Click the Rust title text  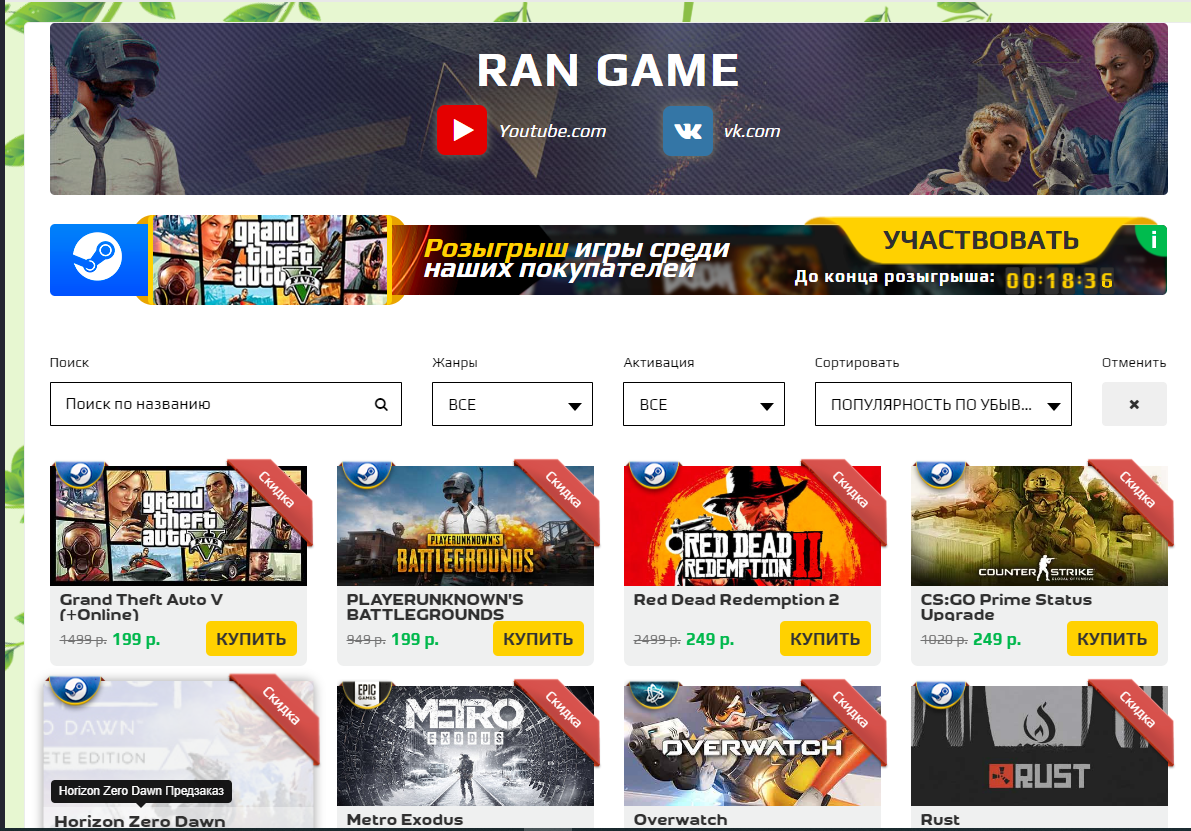pos(940,820)
